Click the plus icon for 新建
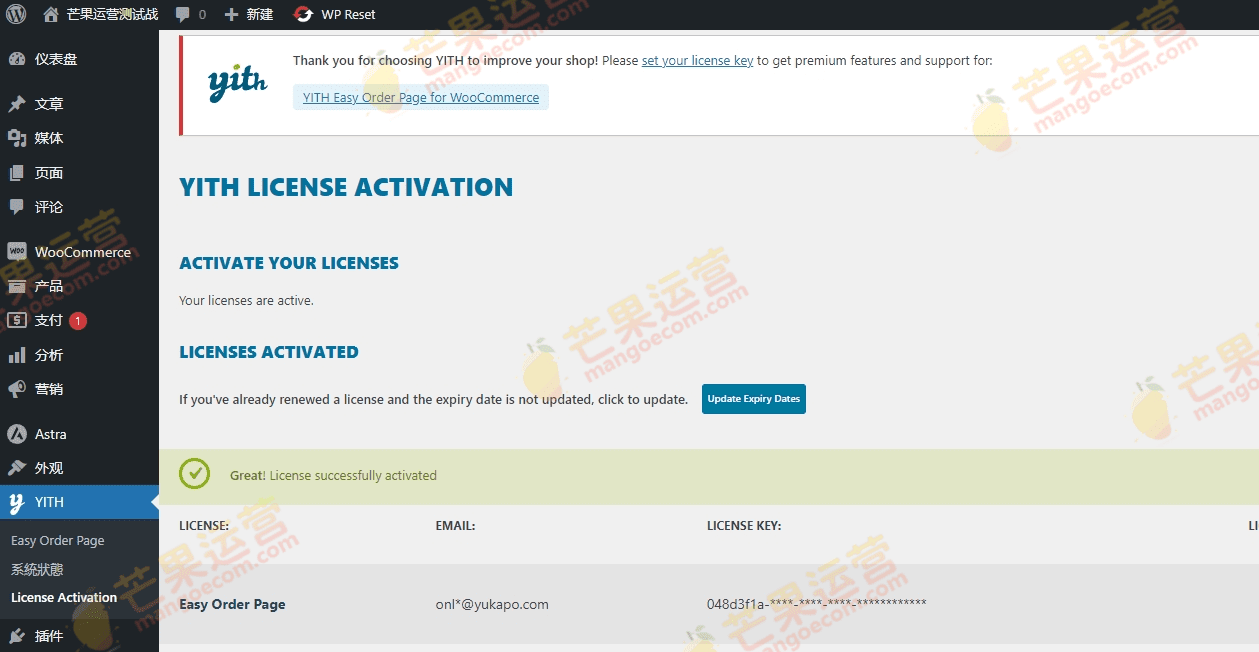Image resolution: width=1259 pixels, height=652 pixels. (232, 14)
